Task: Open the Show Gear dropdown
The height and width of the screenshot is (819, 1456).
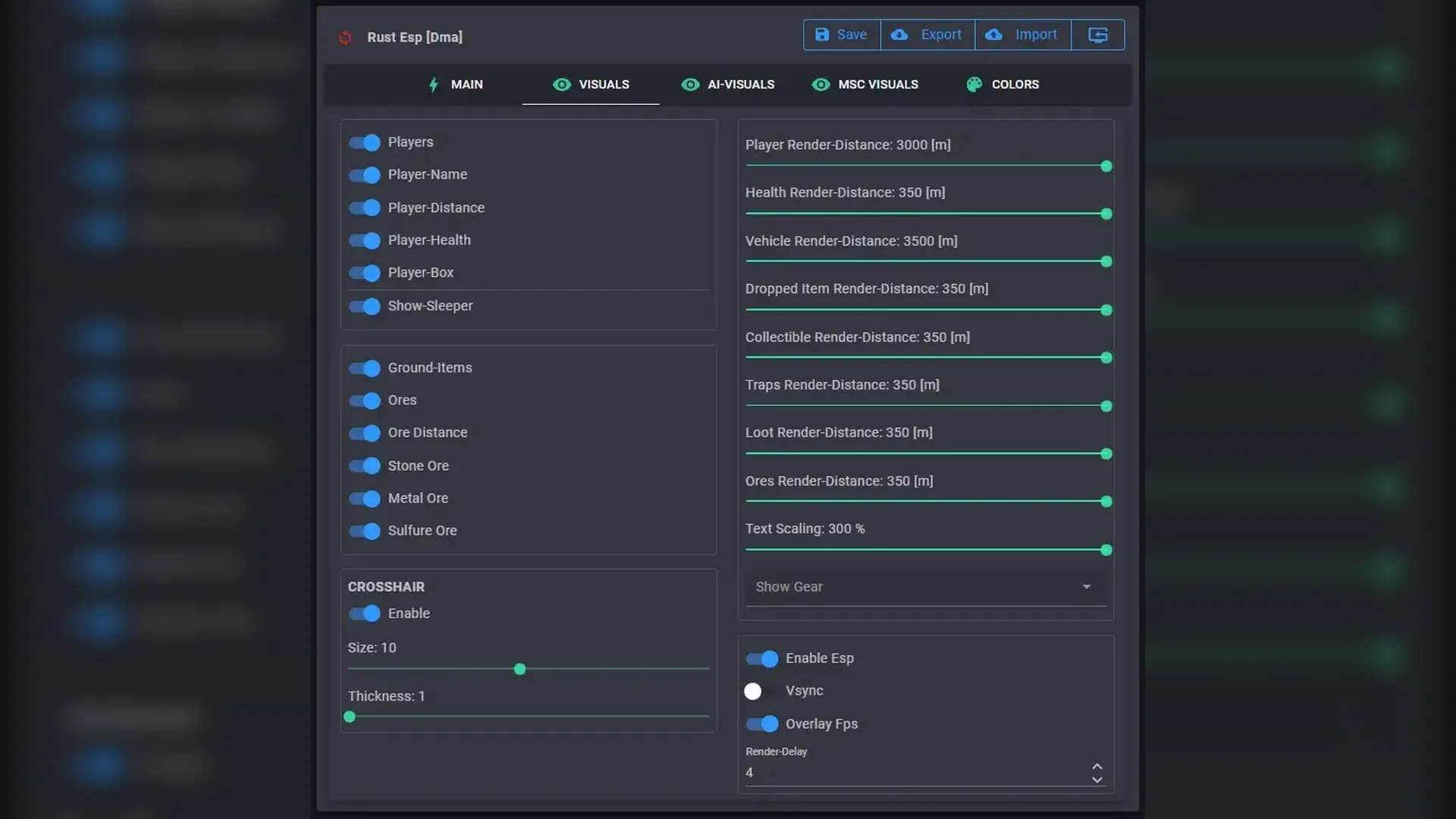Action: click(925, 587)
